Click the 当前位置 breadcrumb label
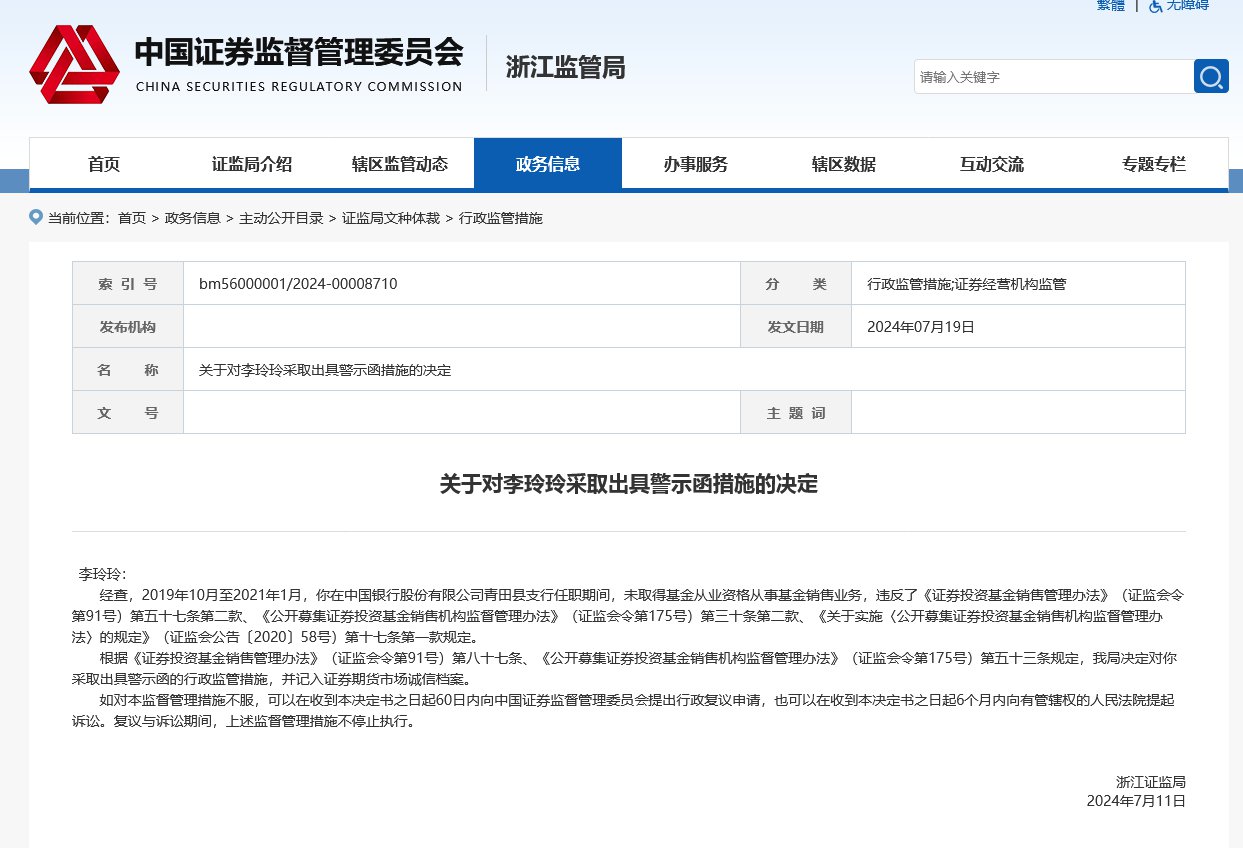The width and height of the screenshot is (1243, 848). [x=80, y=218]
